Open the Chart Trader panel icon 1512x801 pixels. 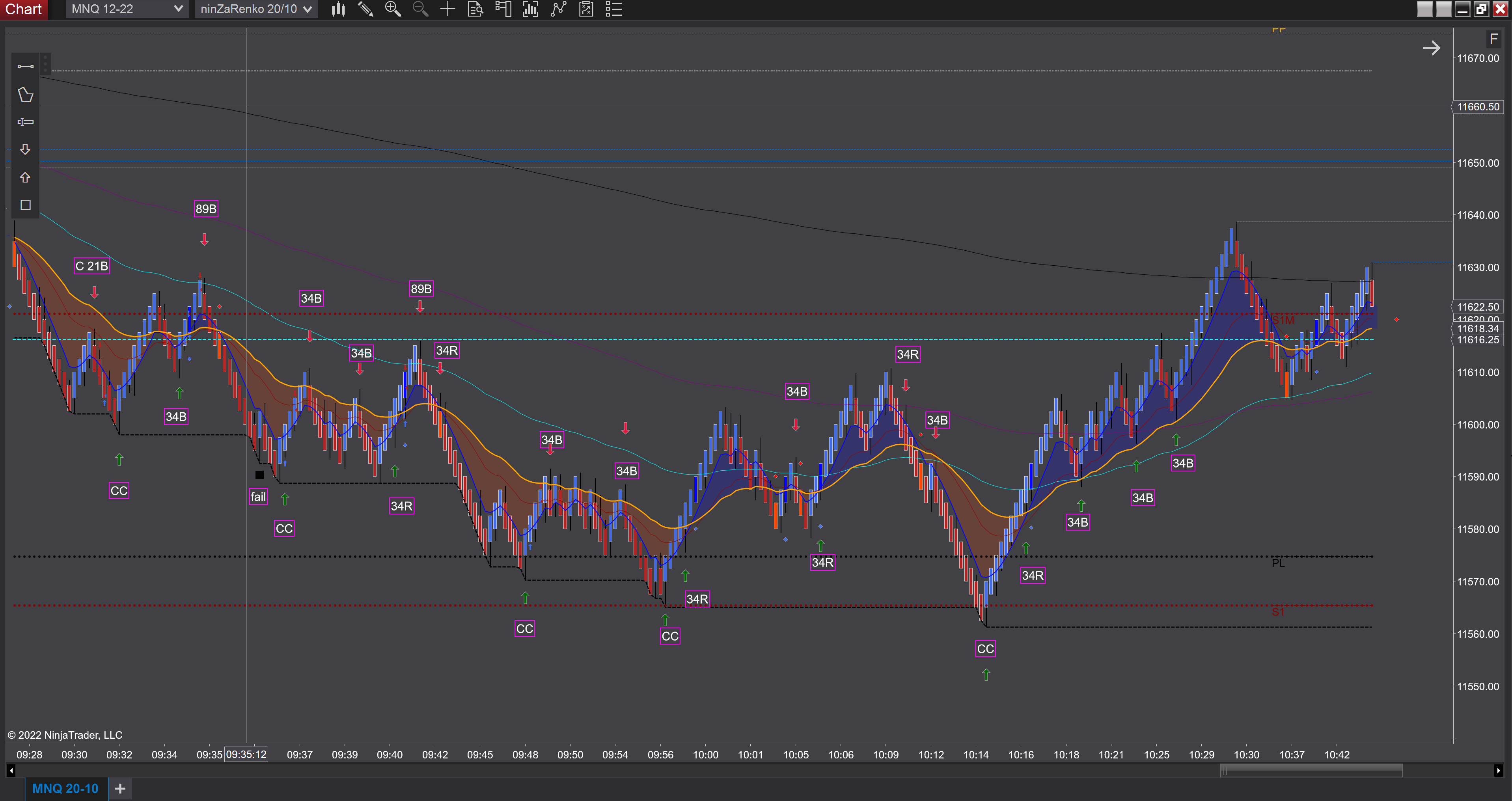[x=503, y=9]
